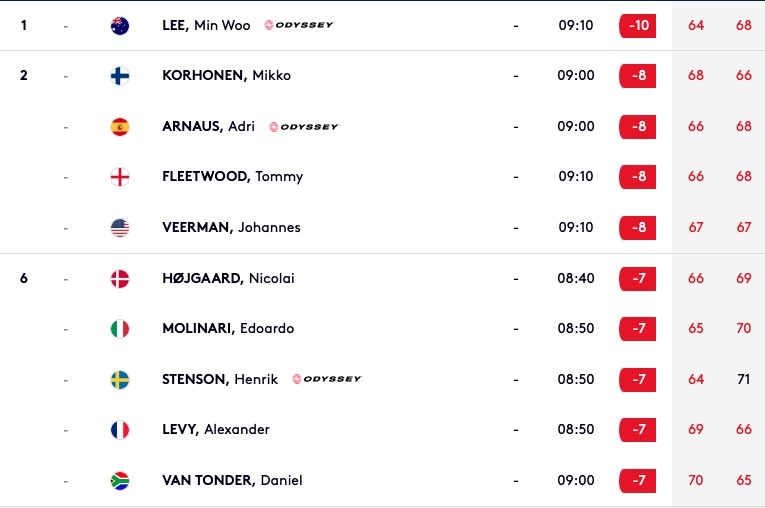Screen dimensions: 765x508
Task: Open VAN TONDER, Daniel player details
Action: pyautogui.click(x=232, y=480)
